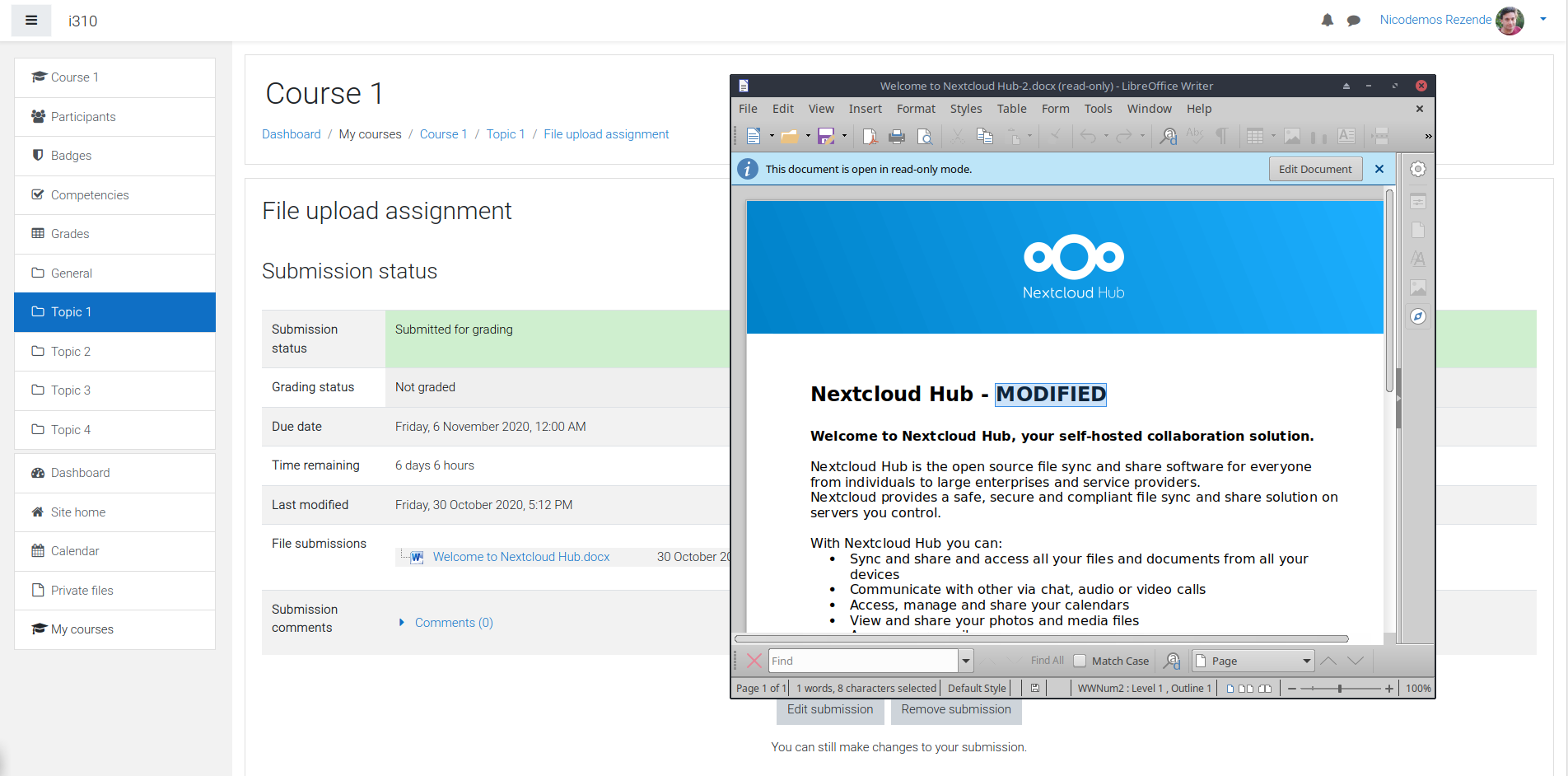Open the Styles sidebar deck icon
The height and width of the screenshot is (776, 1568).
pos(1417,259)
